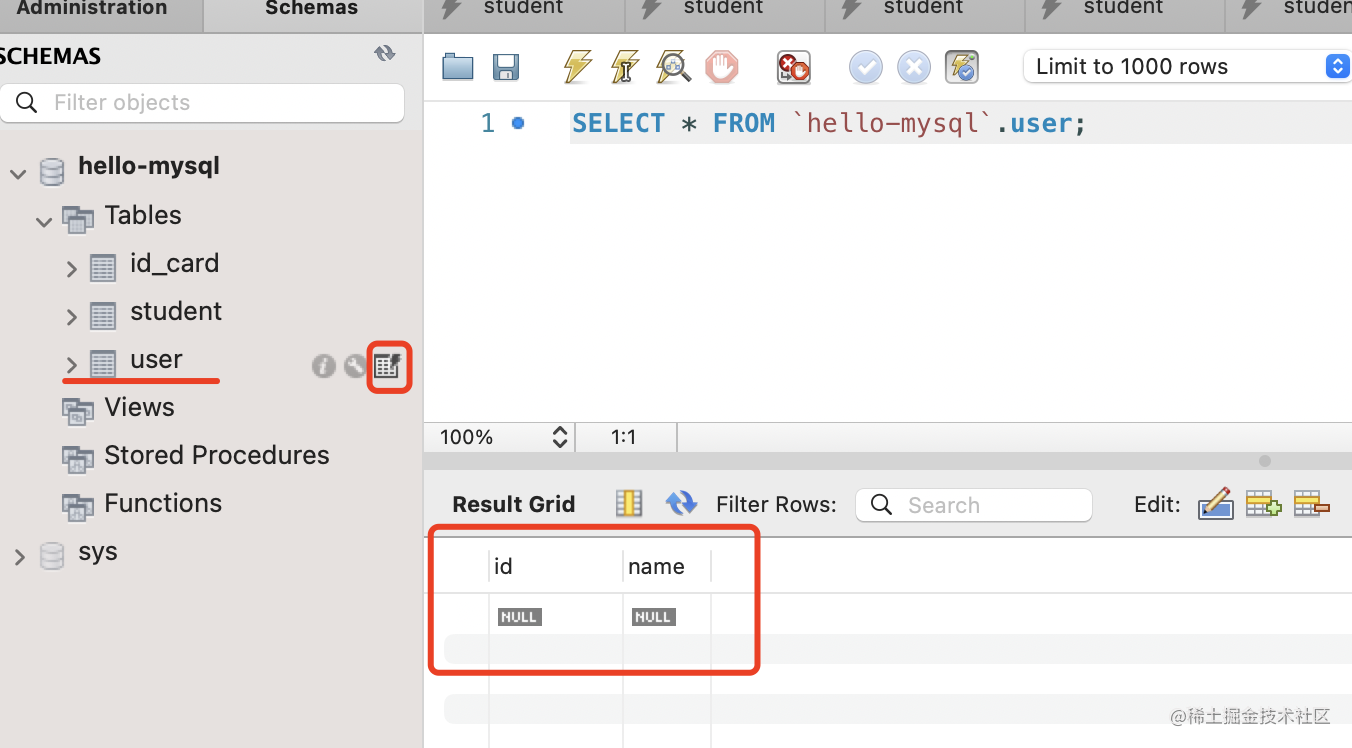
Task: Collapse the hello-mysql schema
Action: click(x=18, y=174)
